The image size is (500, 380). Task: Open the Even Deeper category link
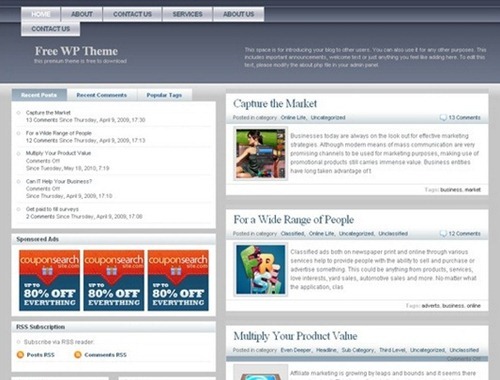click(295, 350)
